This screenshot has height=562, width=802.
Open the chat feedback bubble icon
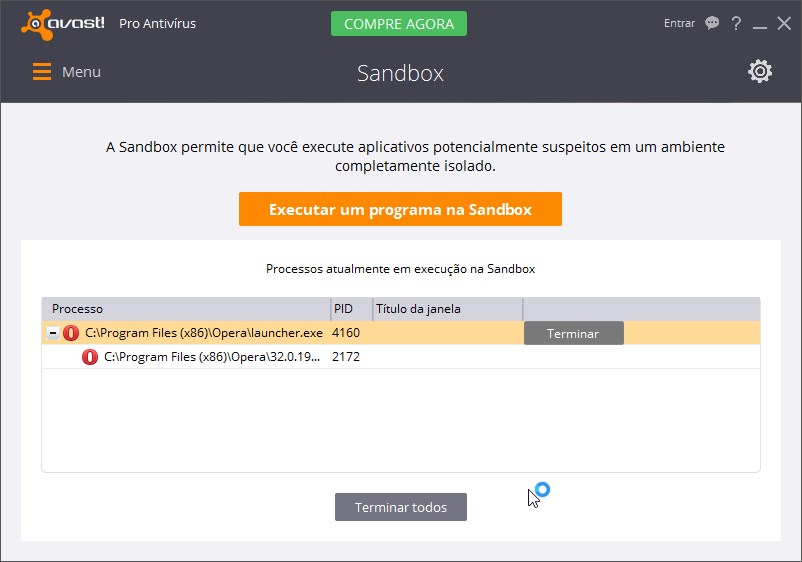[712, 23]
